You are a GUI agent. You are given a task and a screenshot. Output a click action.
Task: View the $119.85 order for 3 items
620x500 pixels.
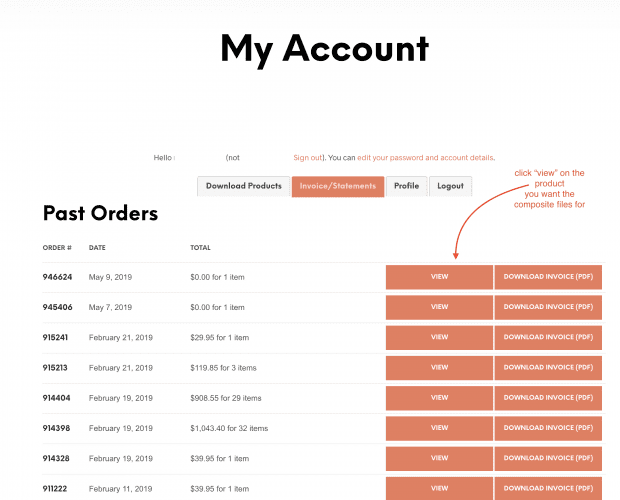(439, 368)
